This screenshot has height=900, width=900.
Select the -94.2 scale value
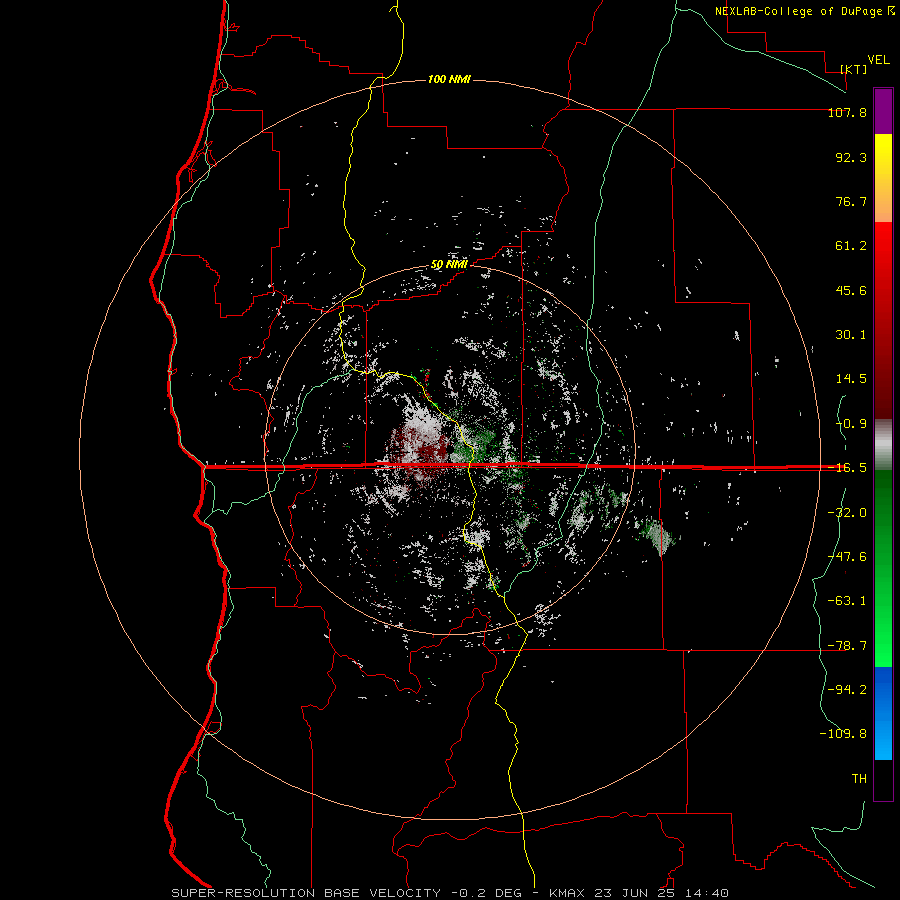[x=847, y=690]
